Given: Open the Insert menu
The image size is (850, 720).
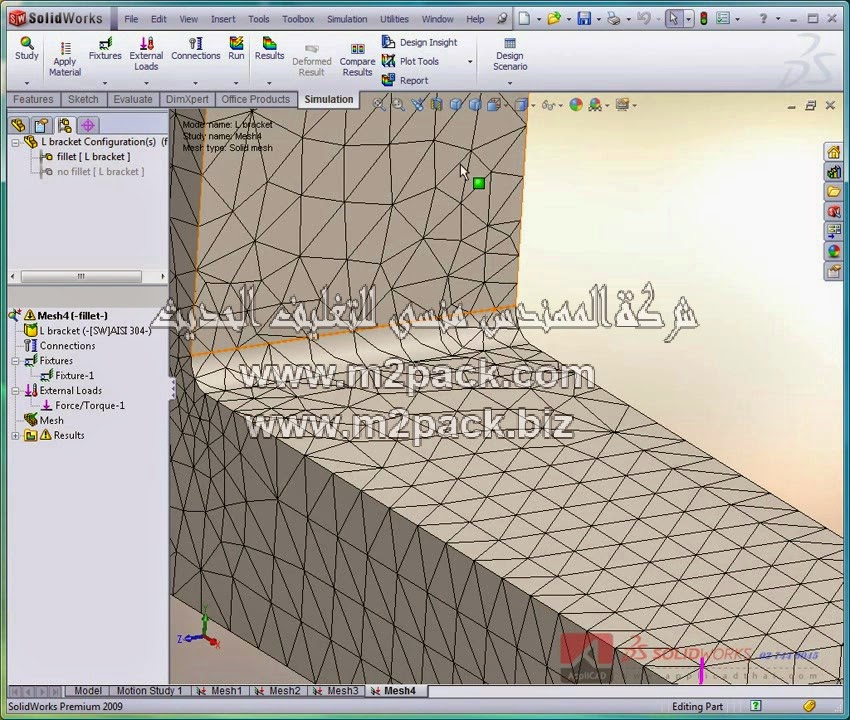Looking at the screenshot, I should (x=223, y=19).
